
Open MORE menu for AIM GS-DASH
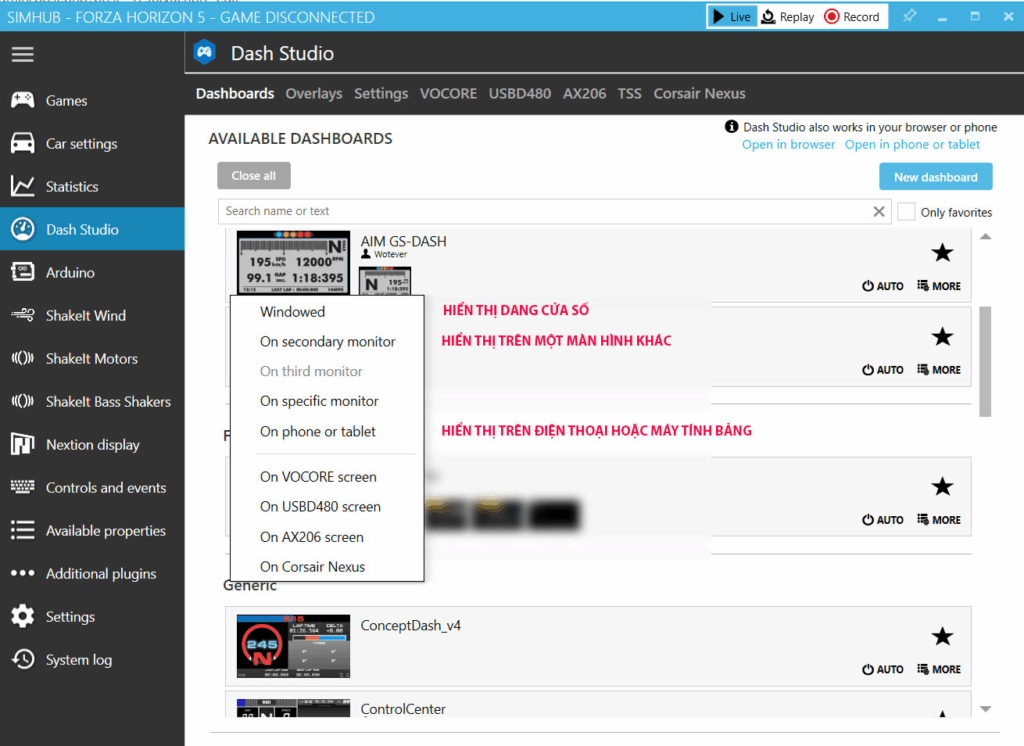coord(939,286)
